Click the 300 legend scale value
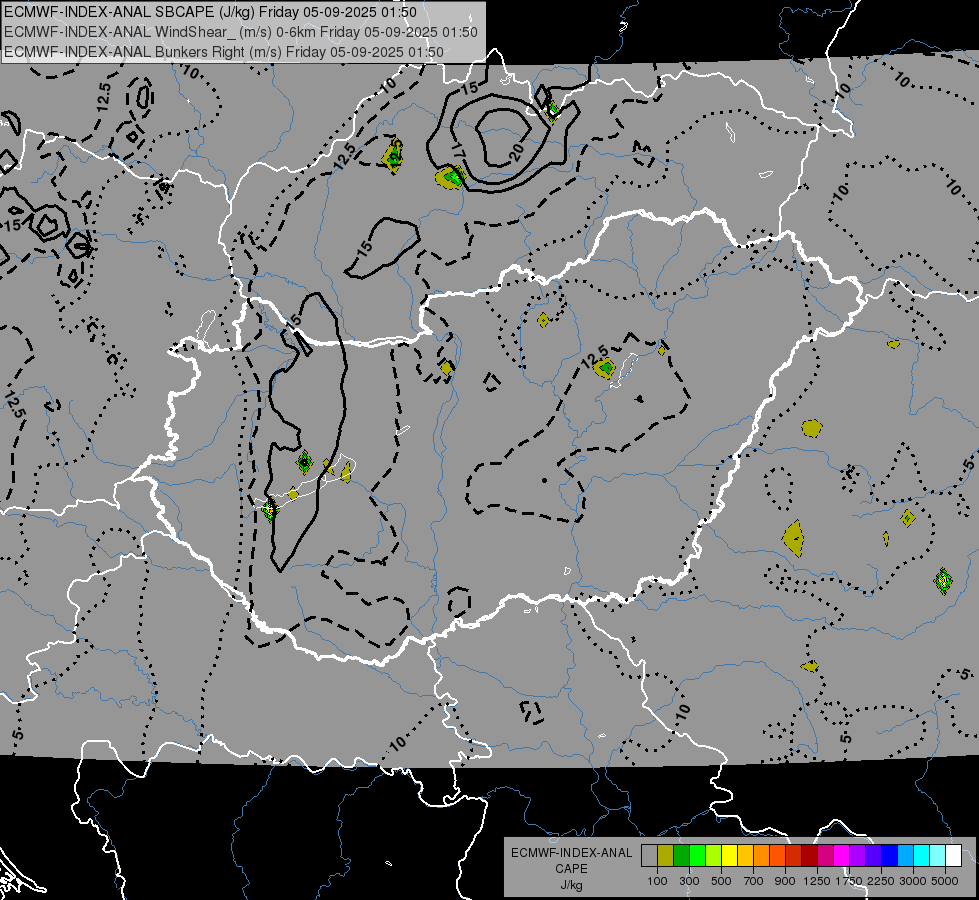The height and width of the screenshot is (900, 979). point(689,881)
